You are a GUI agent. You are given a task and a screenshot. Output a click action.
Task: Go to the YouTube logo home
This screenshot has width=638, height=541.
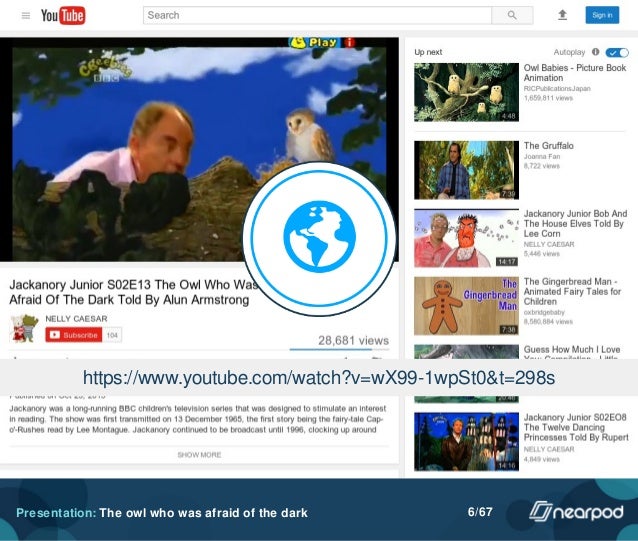(x=63, y=16)
